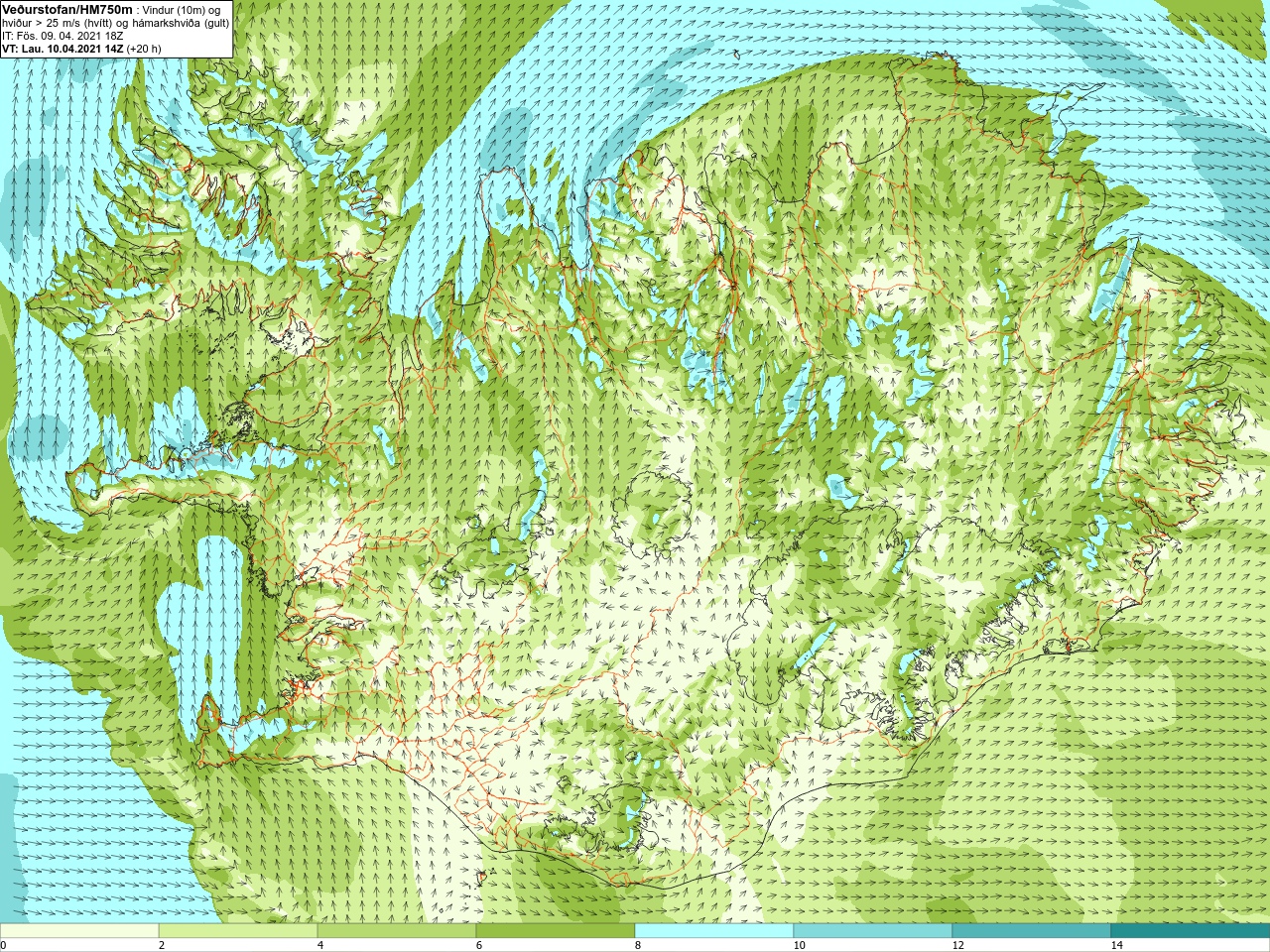1270x952 pixels.
Task: Click the 10–12 m/s turquoise legend swatch
Action: pyautogui.click(x=873, y=931)
